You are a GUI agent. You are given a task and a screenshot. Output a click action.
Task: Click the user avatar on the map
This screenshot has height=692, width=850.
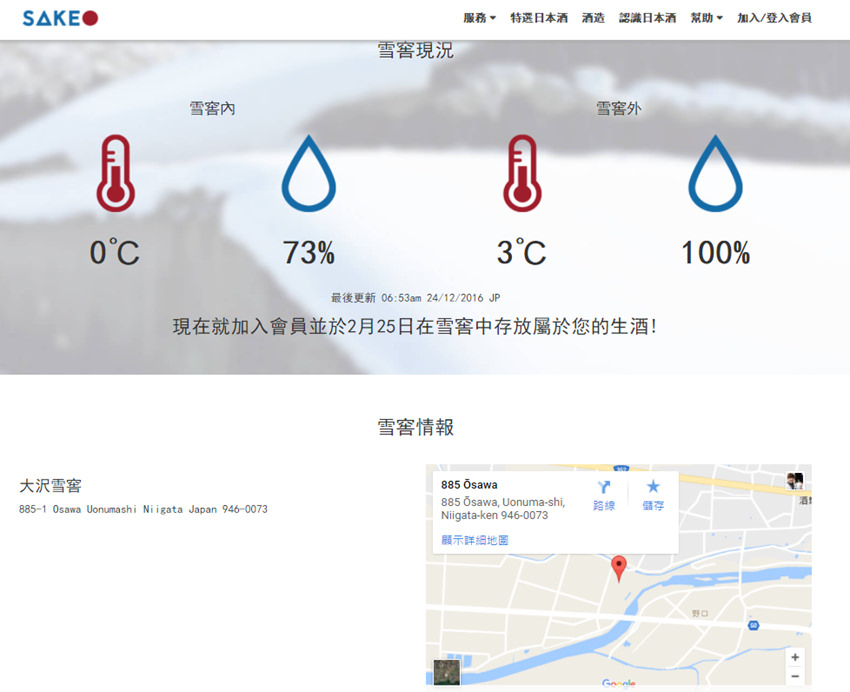pyautogui.click(x=795, y=481)
